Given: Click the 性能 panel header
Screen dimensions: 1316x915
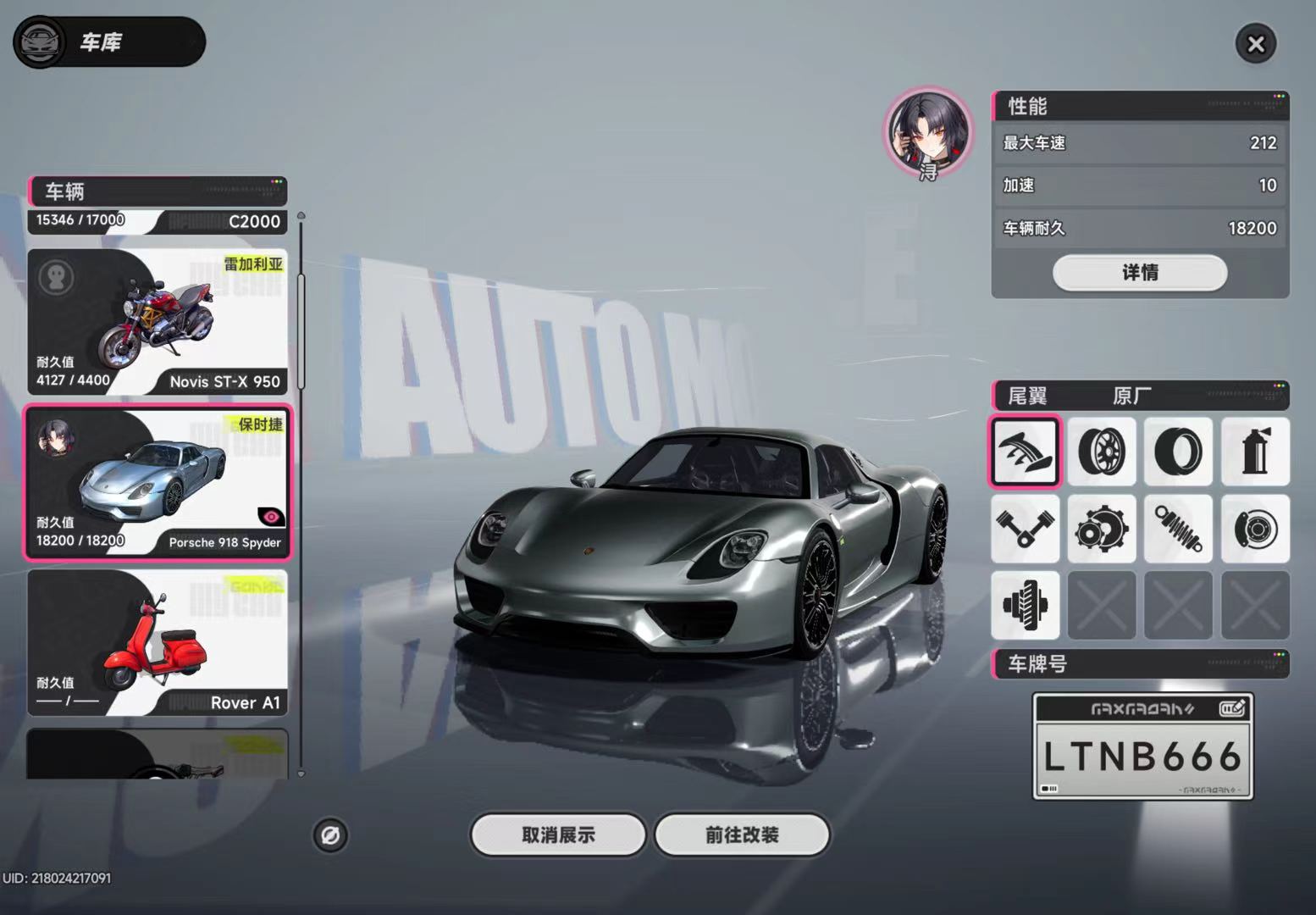Looking at the screenshot, I should (x=1140, y=106).
